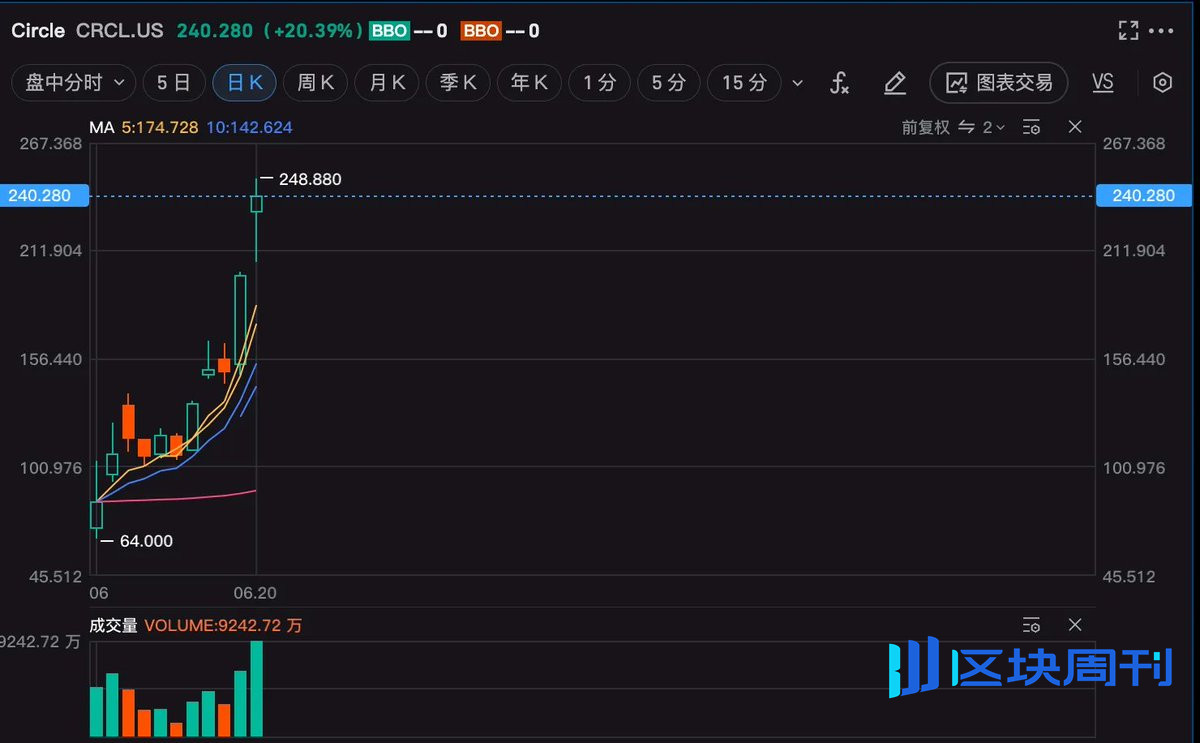
Task: Select the pen drawing tool icon
Action: (x=895, y=83)
